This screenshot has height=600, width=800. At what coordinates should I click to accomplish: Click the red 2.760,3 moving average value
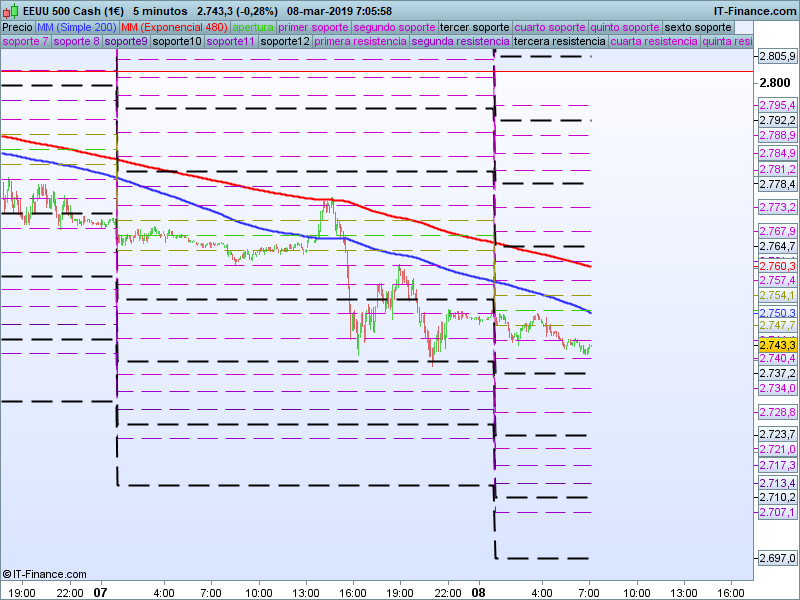pyautogui.click(x=777, y=266)
